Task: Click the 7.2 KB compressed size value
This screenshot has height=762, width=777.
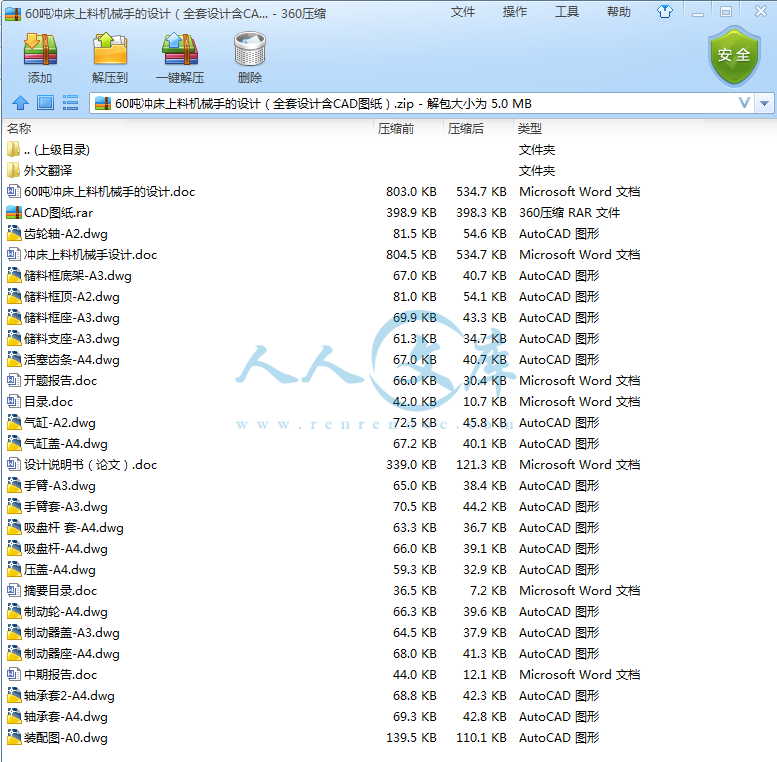Action: pos(488,591)
